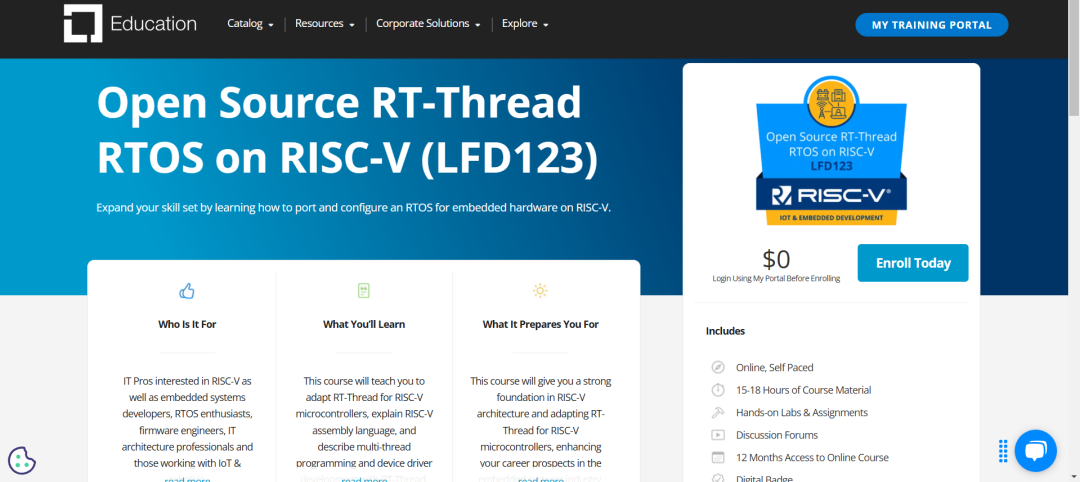The height and width of the screenshot is (482, 1080).
Task: Click '12 Months Access to Online Course' text
Action: (x=812, y=457)
